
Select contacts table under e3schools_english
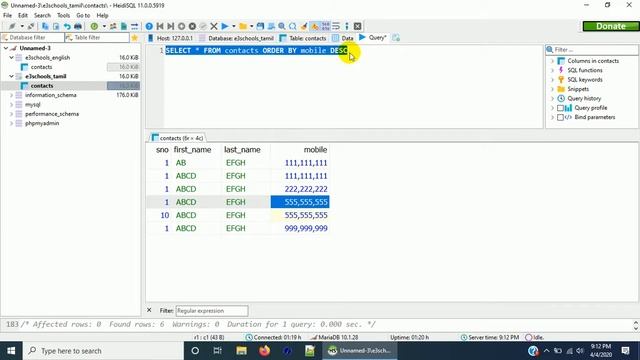[41, 67]
